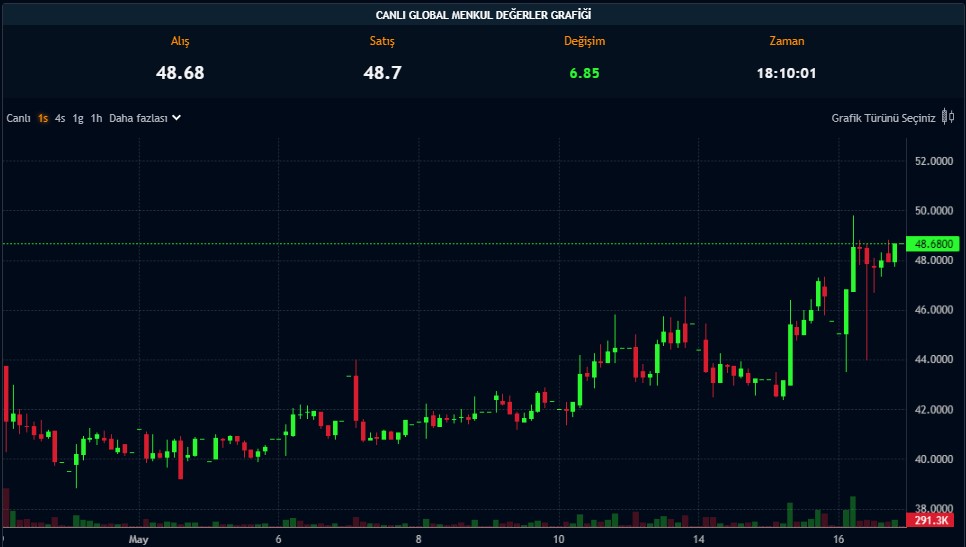Switch to the Canlı live view
Viewport: 966px width, 547px height.
[19, 118]
